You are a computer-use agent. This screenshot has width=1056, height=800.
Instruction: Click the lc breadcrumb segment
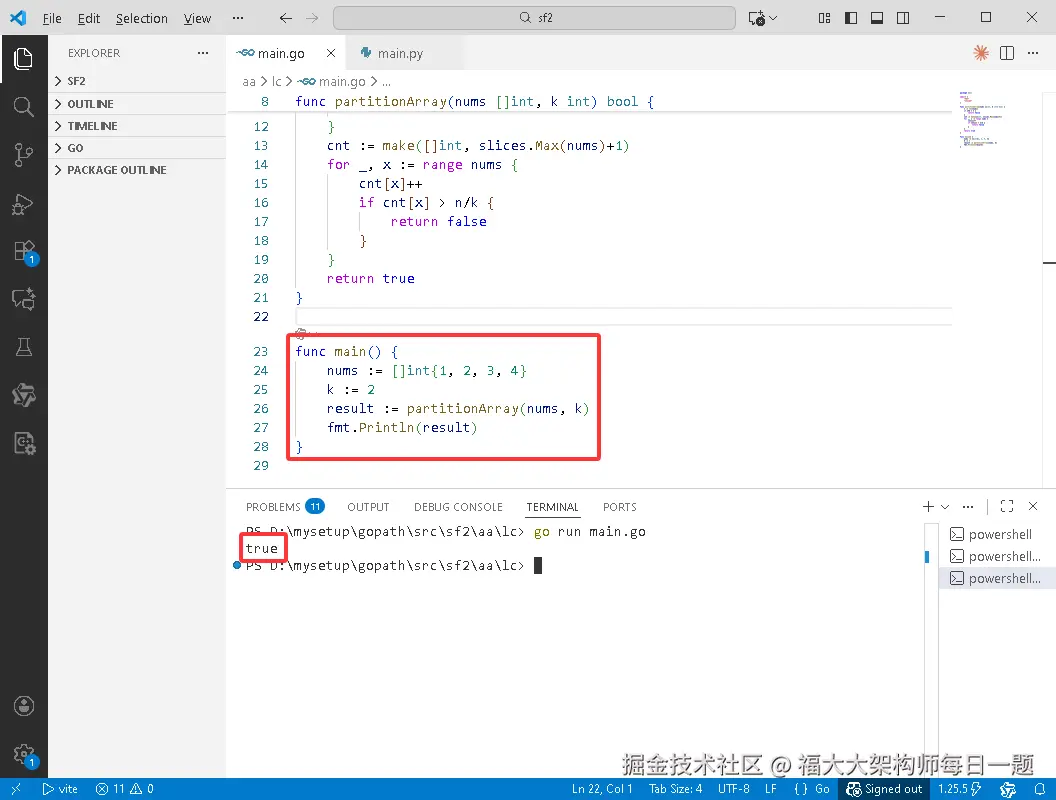277,81
